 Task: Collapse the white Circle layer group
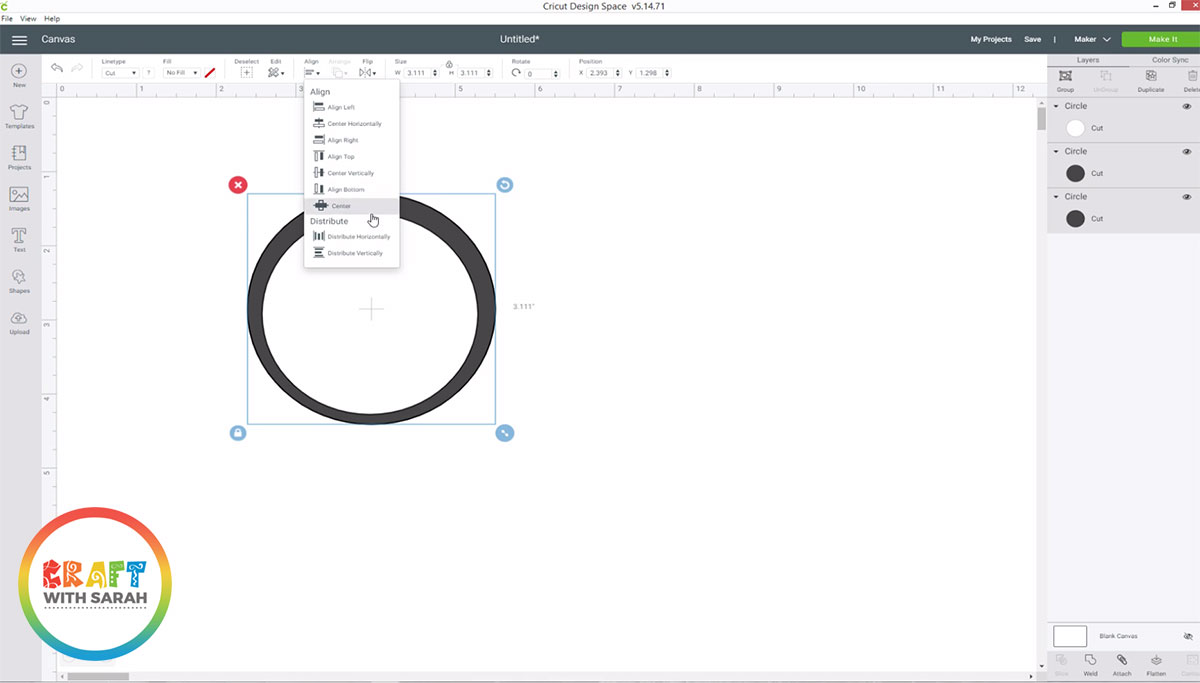pos(1056,106)
